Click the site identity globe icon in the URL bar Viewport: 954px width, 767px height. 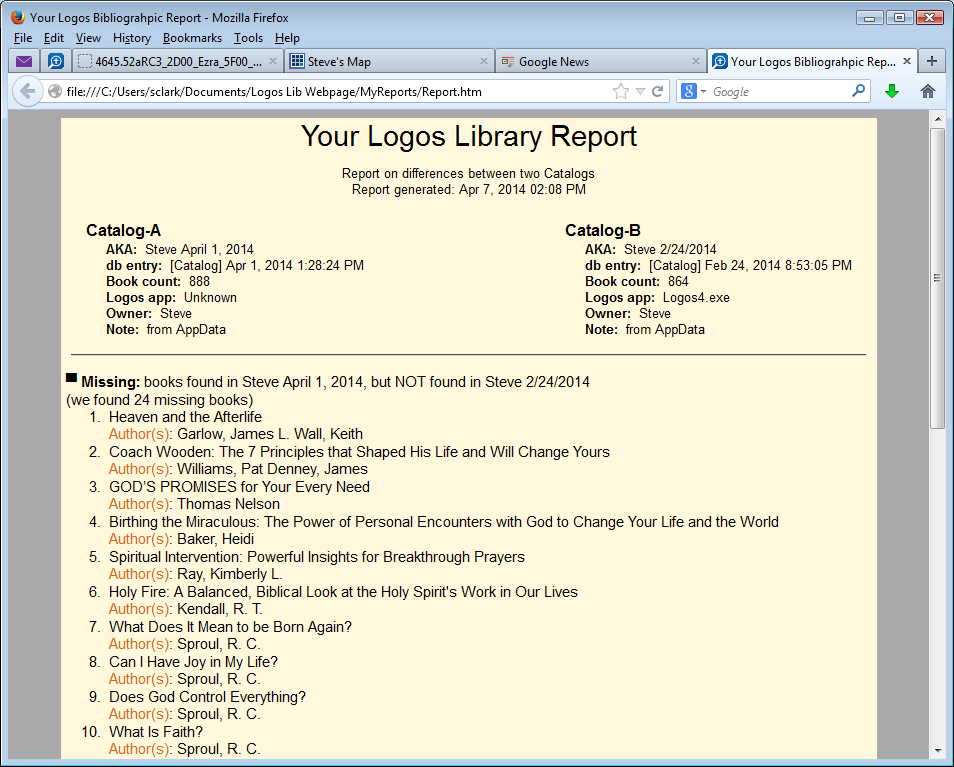point(55,91)
